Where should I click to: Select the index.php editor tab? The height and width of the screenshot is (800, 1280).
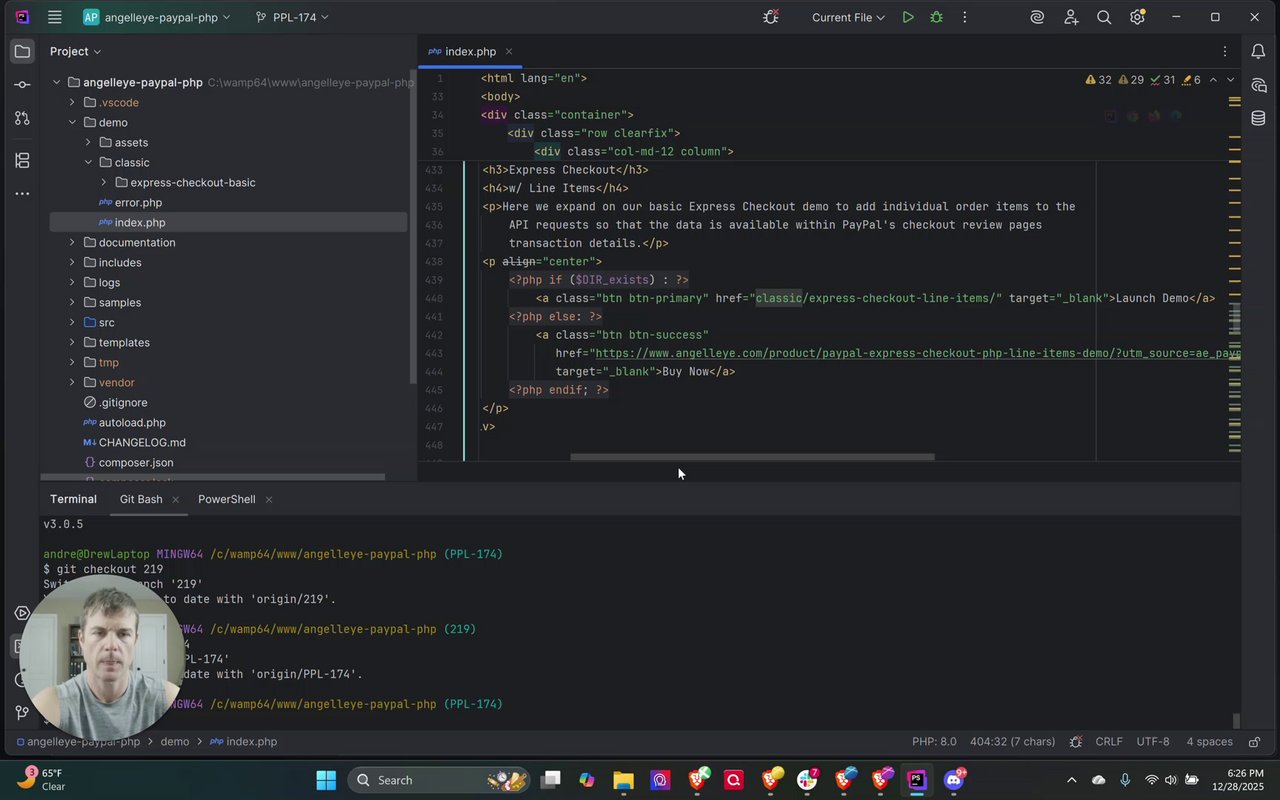[470, 51]
